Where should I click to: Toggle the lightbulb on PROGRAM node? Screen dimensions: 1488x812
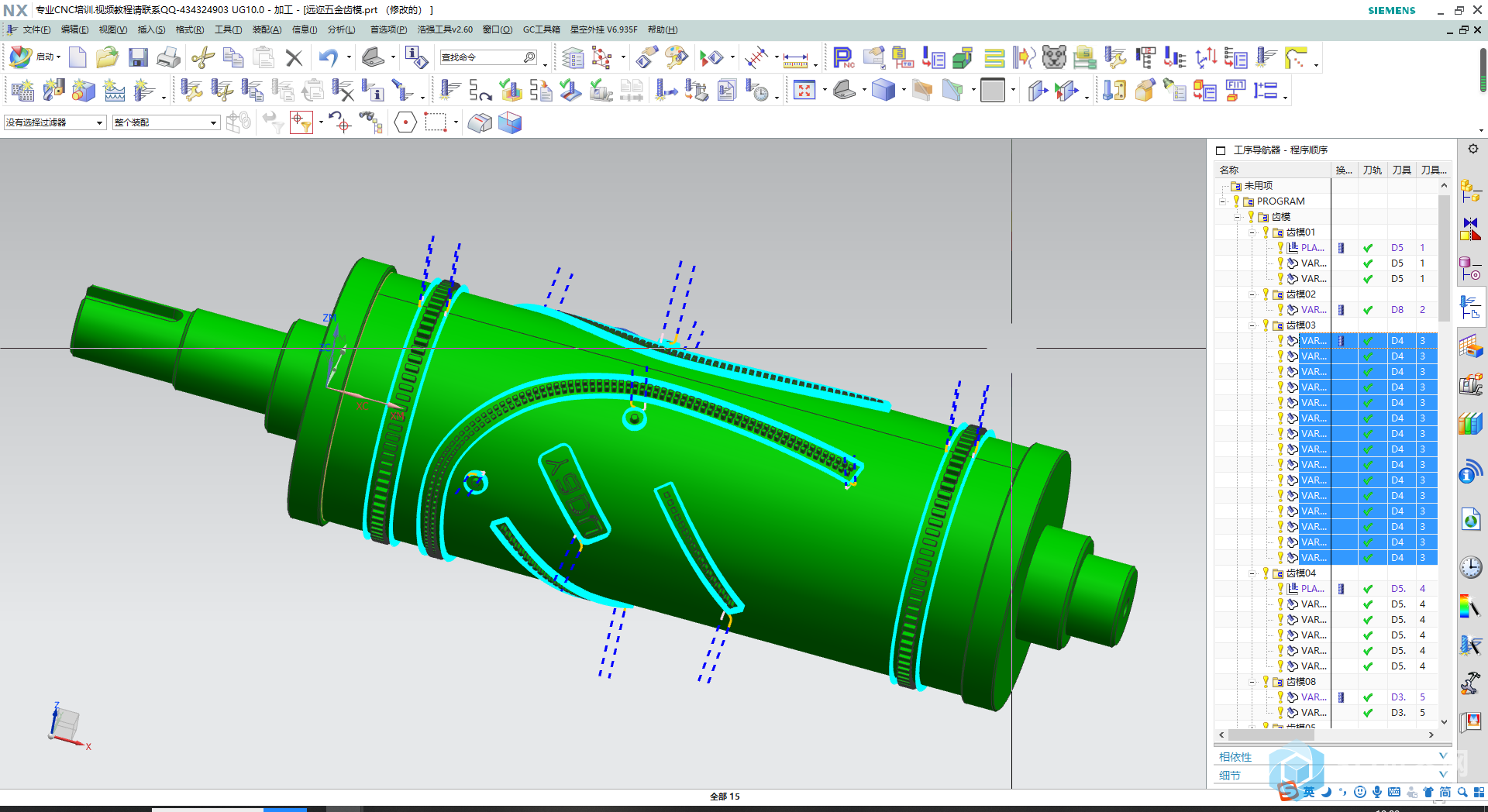[1236, 201]
